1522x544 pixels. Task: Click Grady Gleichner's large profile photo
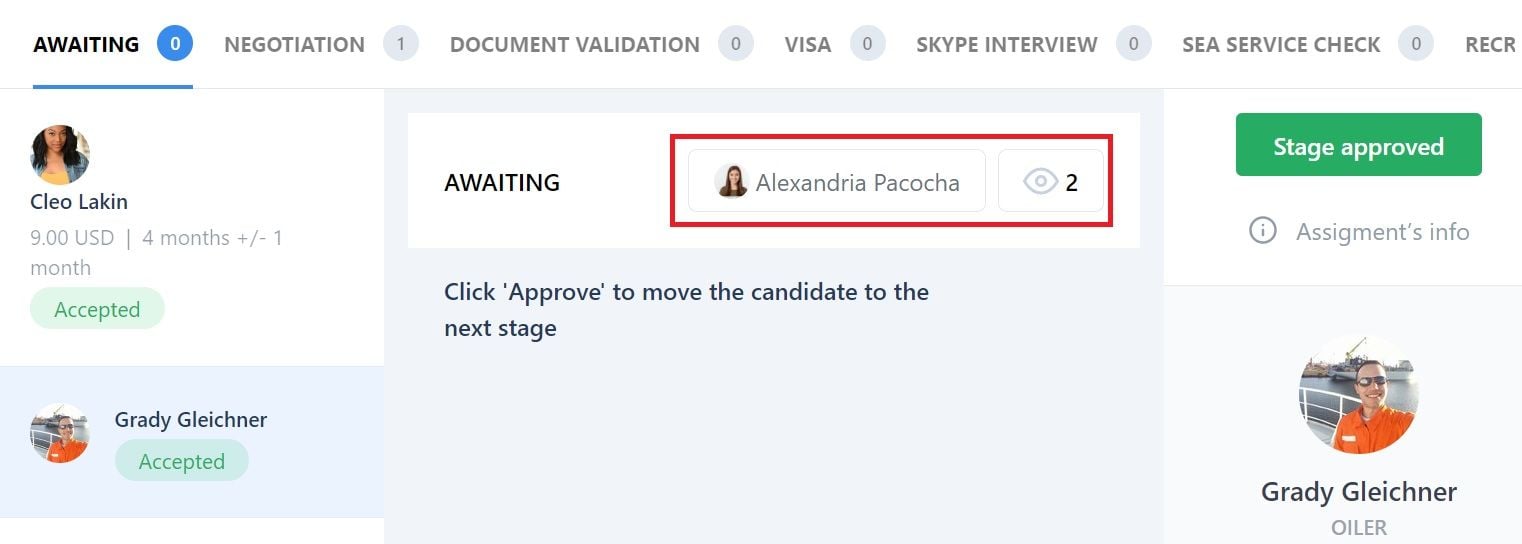[x=1358, y=394]
